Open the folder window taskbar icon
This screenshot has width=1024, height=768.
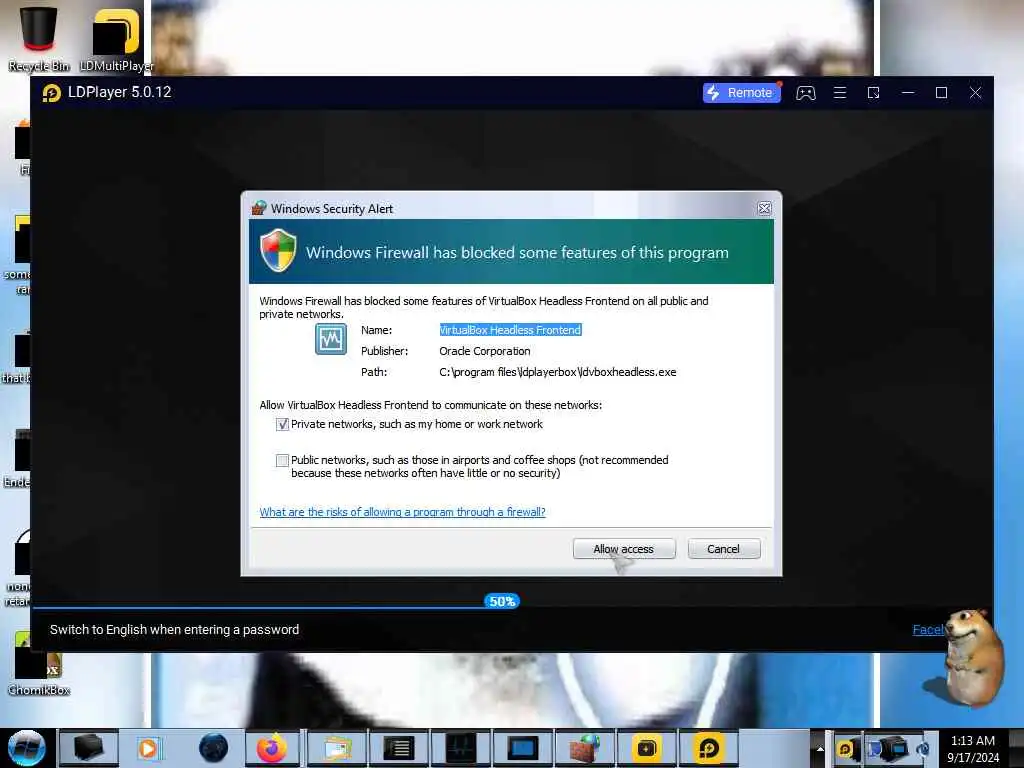click(337, 748)
